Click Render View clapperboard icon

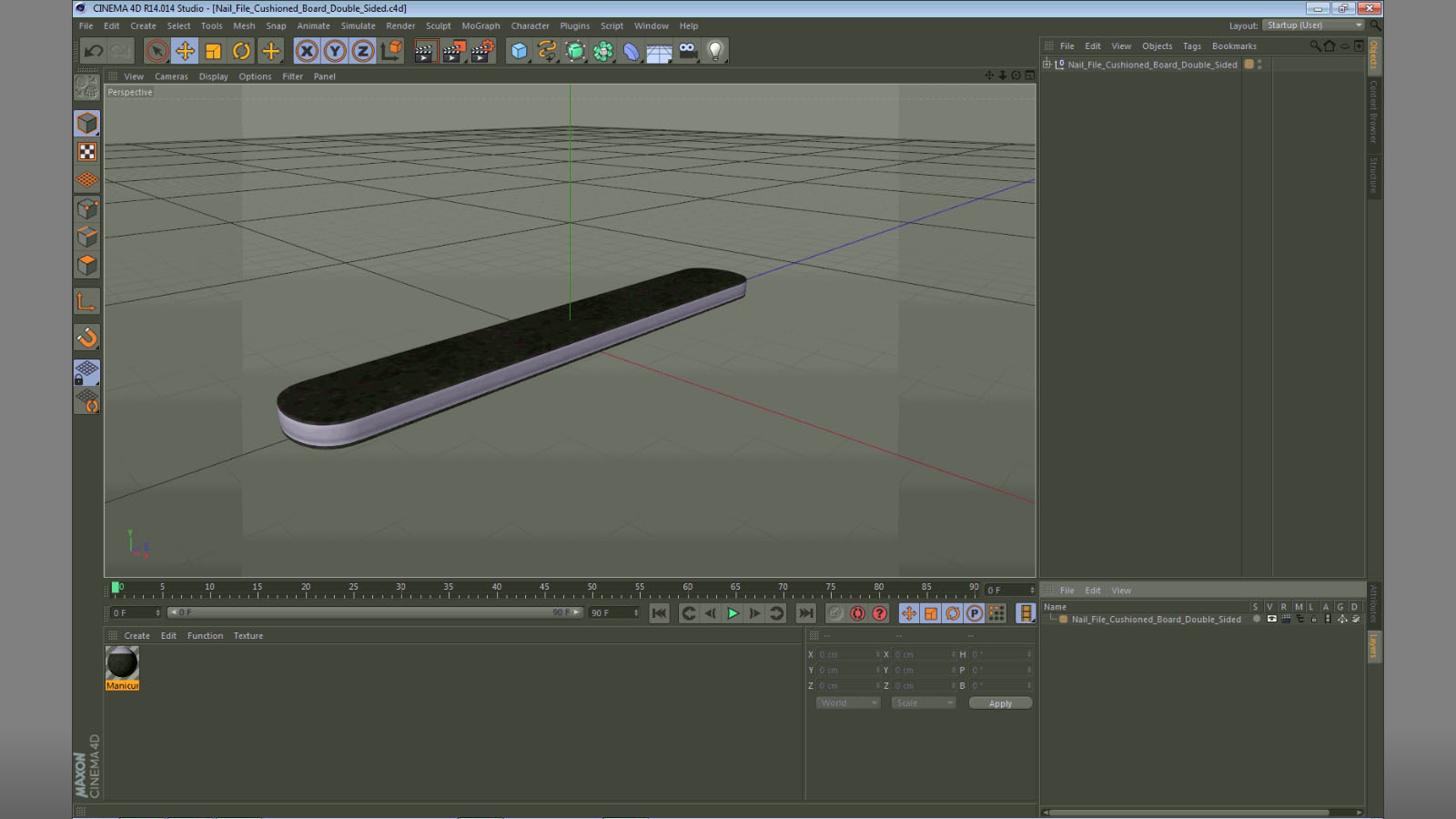point(424,51)
